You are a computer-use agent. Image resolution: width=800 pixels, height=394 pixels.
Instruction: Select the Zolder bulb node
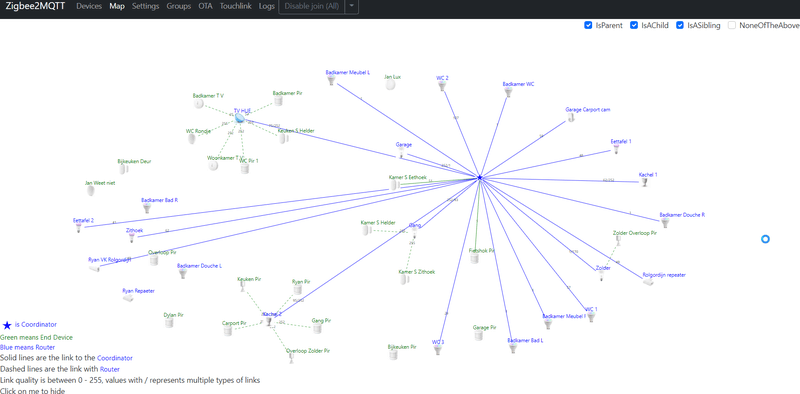point(601,276)
